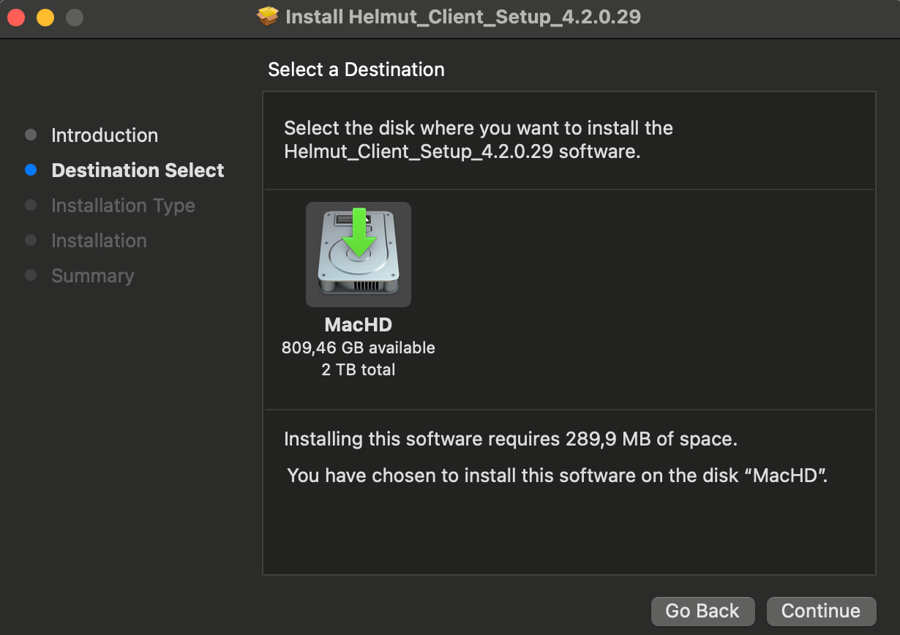
Task: Close the installer window
Action: click(17, 17)
